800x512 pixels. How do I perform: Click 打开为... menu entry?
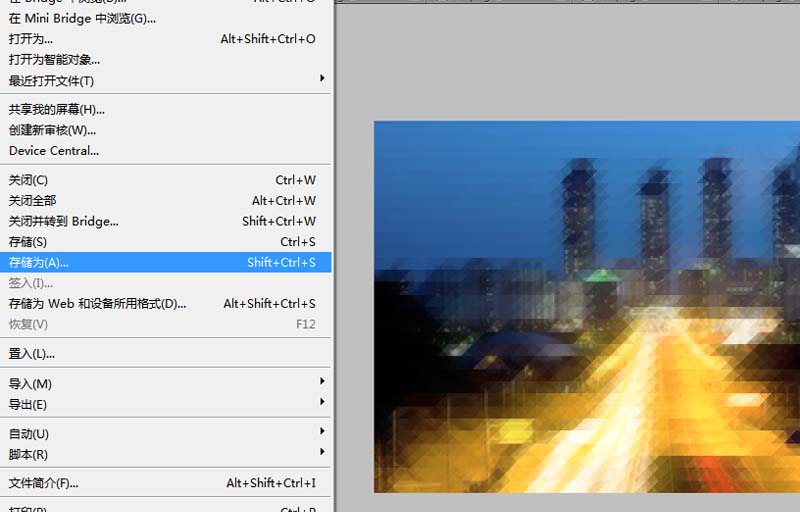click(x=165, y=39)
